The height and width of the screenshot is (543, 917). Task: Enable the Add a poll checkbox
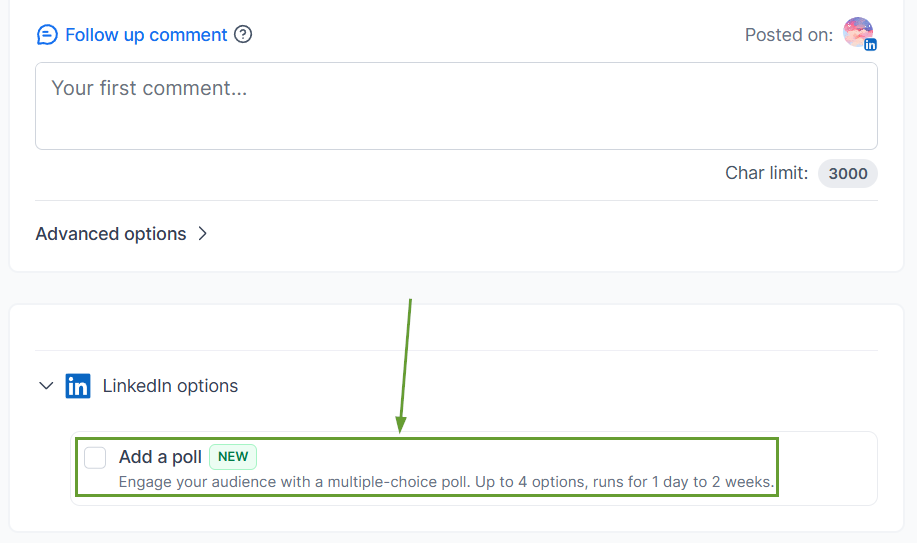click(x=95, y=458)
